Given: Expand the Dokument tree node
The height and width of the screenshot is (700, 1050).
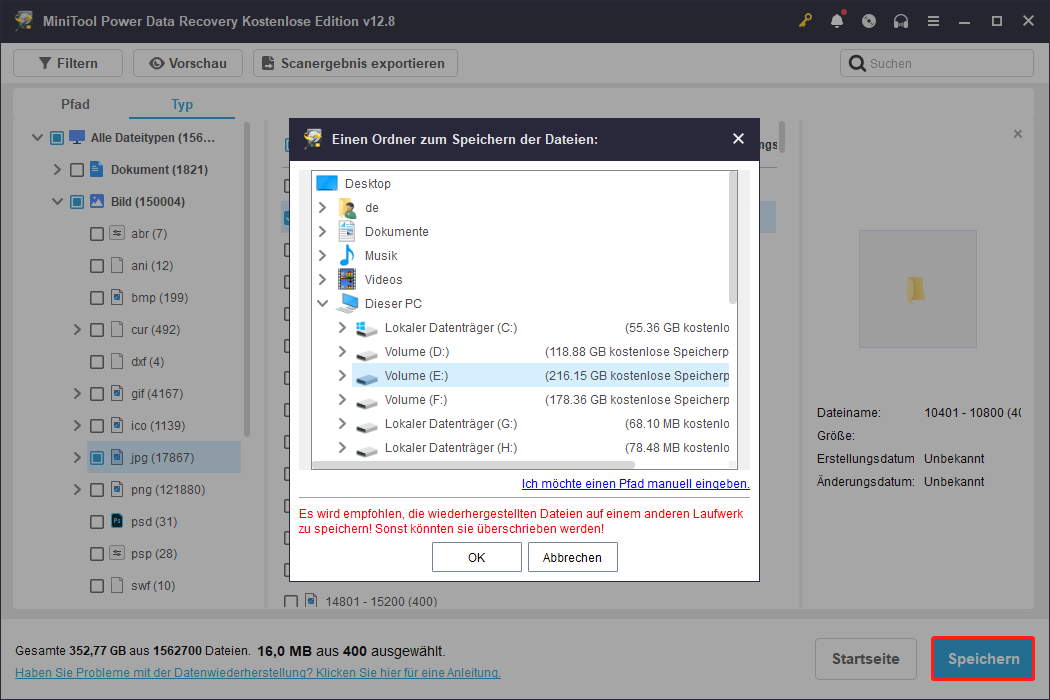Looking at the screenshot, I should 58,169.
